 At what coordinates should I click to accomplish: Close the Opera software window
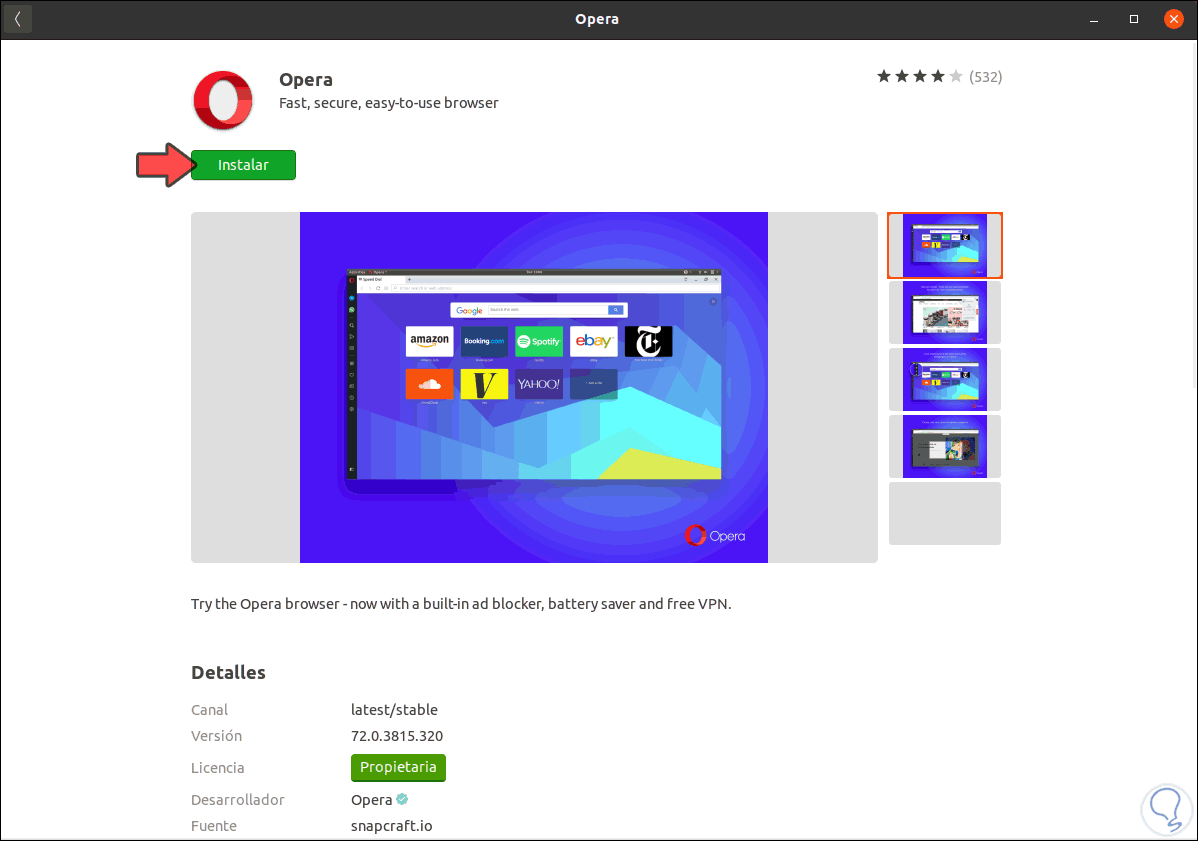pyautogui.click(x=1174, y=19)
